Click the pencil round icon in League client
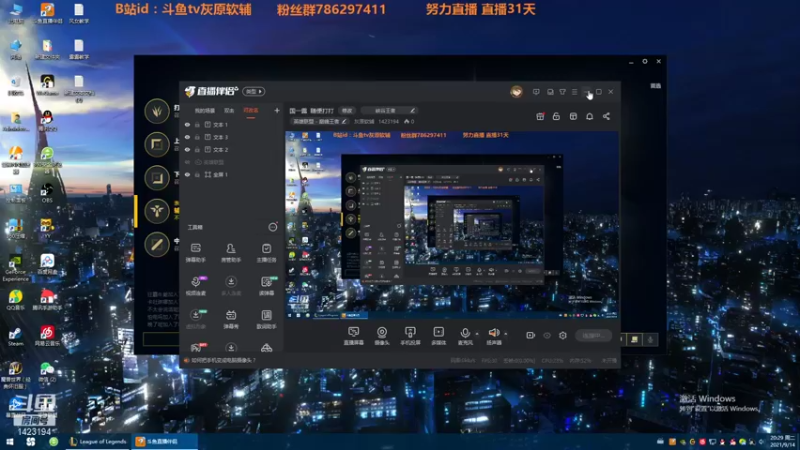The image size is (800, 450). (x=157, y=245)
